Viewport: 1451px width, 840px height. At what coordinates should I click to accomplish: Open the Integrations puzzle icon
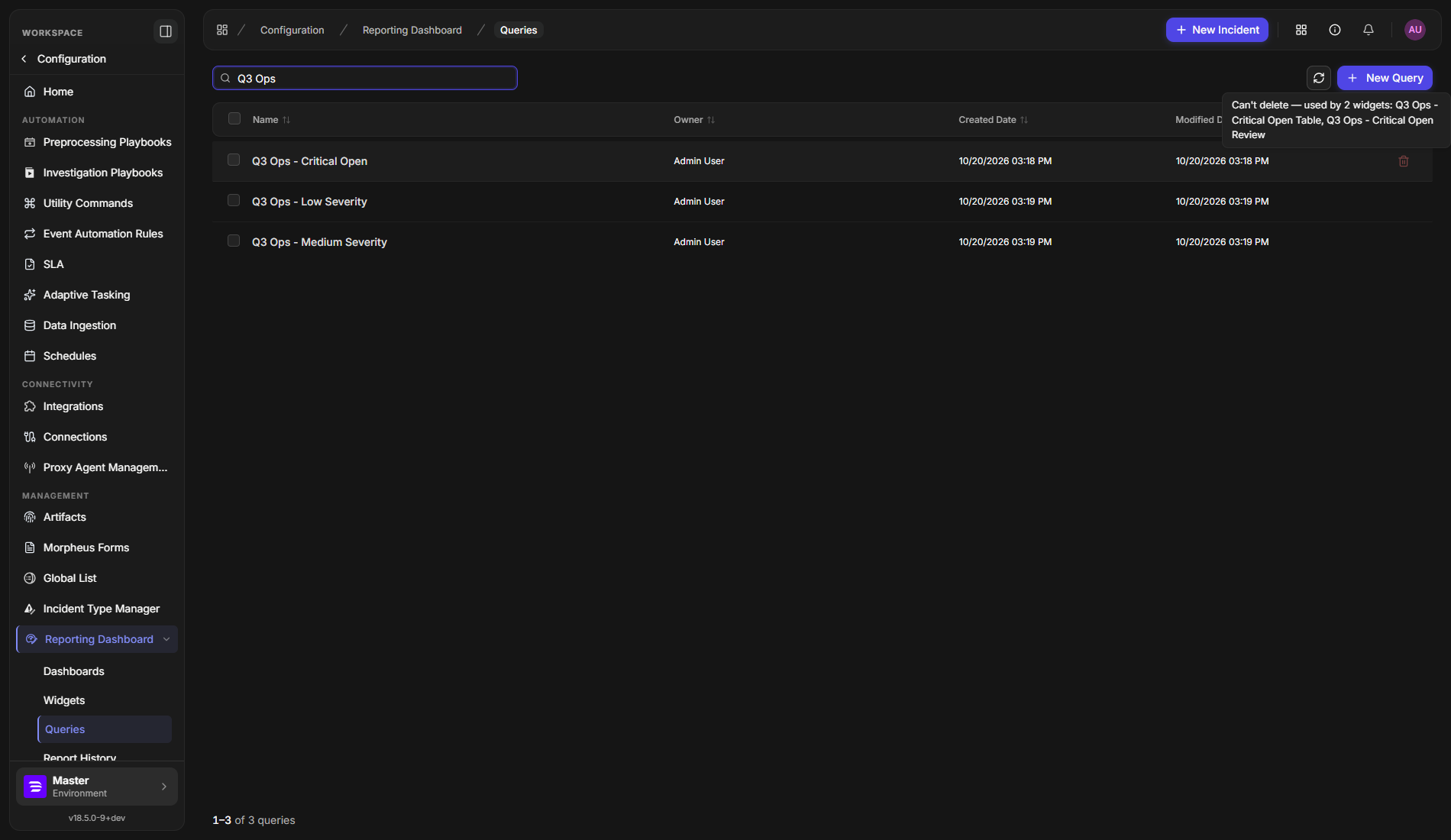pos(30,406)
